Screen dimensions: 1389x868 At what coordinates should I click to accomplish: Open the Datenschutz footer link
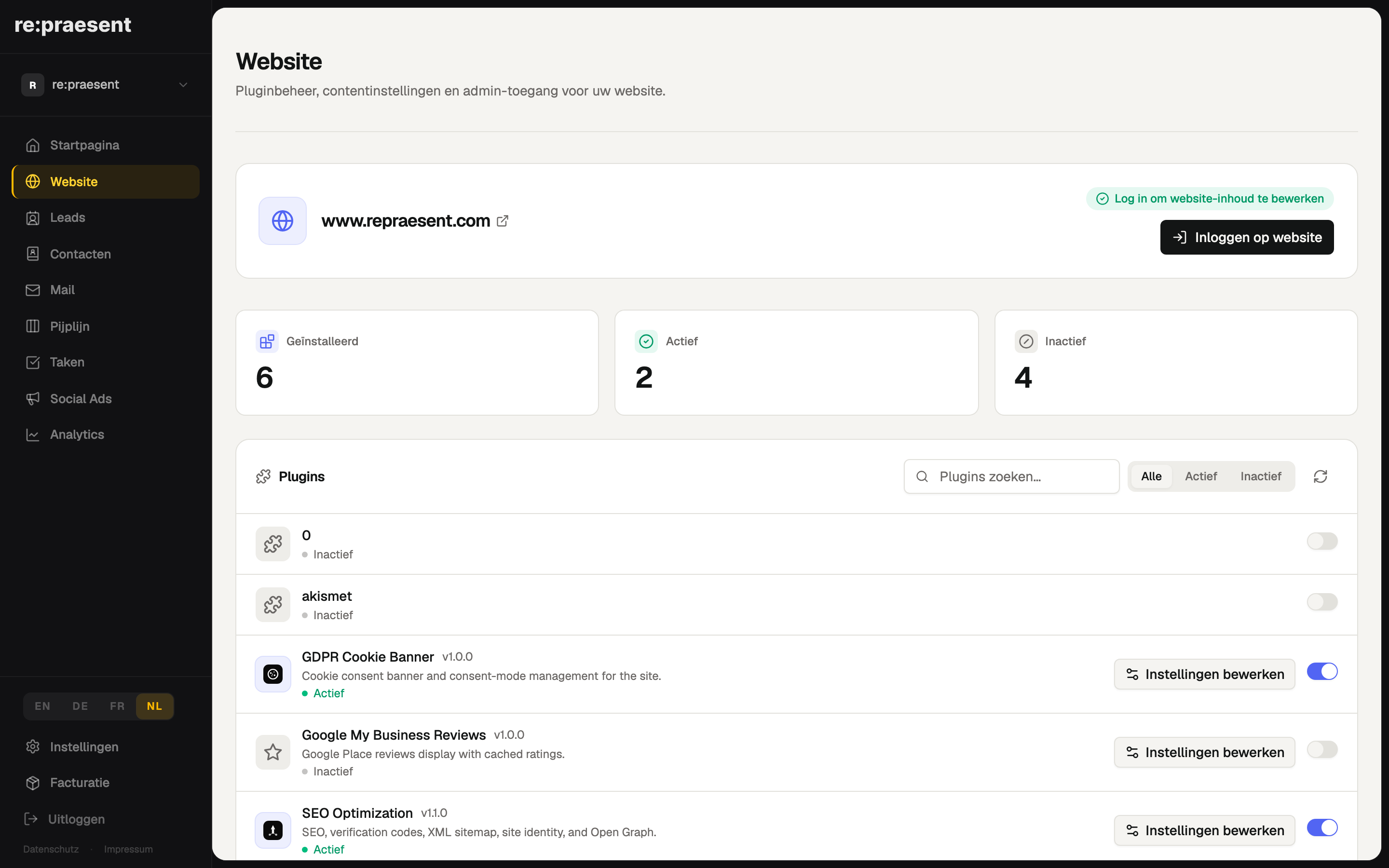pyautogui.click(x=51, y=849)
